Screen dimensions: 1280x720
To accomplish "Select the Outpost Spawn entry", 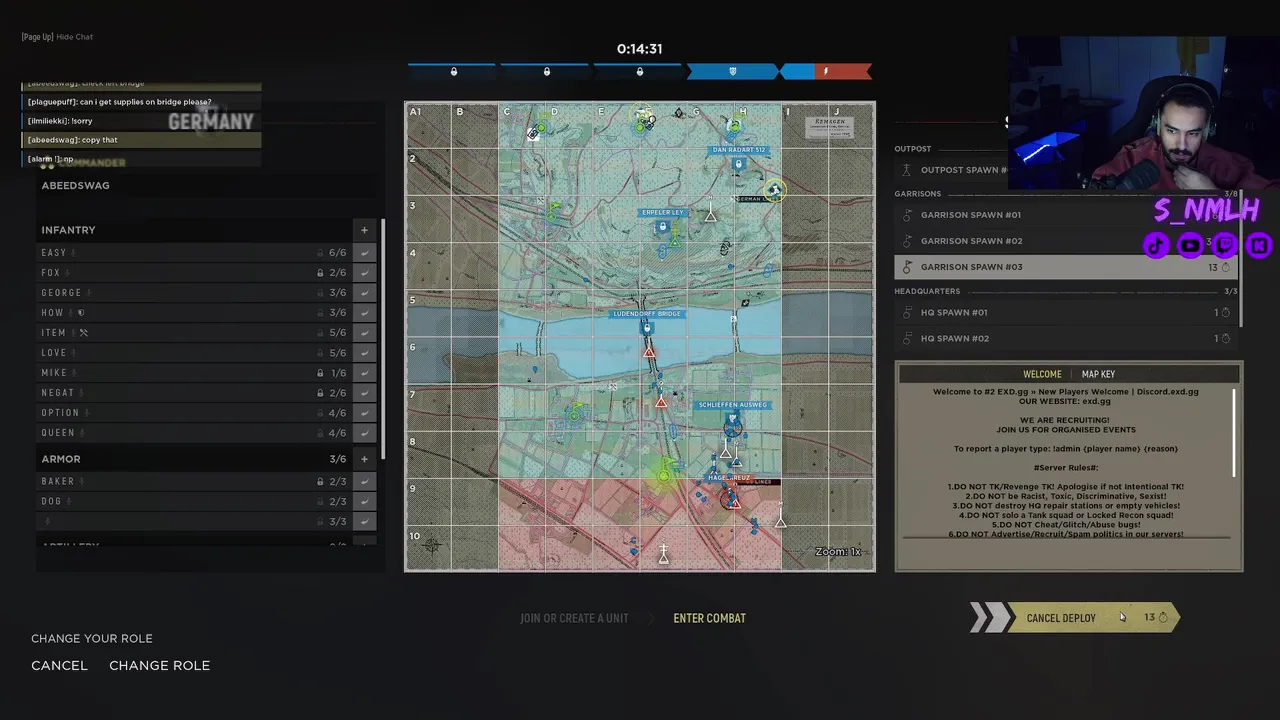I will pos(950,170).
